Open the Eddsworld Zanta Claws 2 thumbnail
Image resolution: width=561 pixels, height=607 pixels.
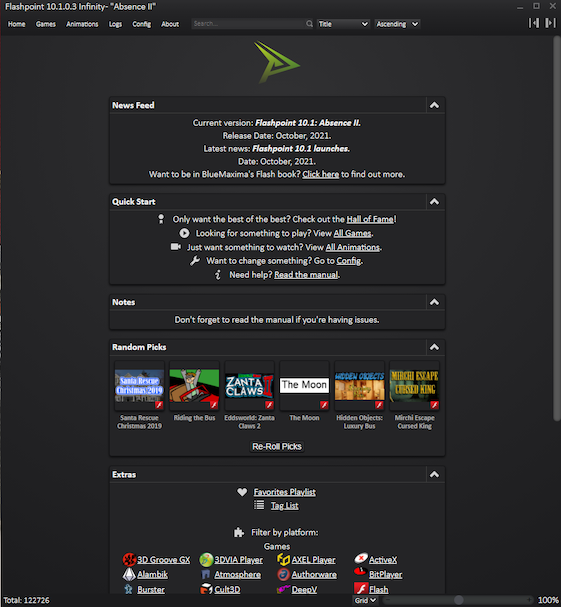tap(249, 386)
